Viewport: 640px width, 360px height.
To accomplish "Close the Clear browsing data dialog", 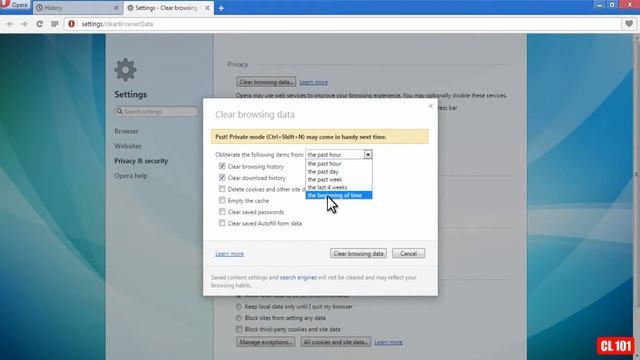I will 430,106.
